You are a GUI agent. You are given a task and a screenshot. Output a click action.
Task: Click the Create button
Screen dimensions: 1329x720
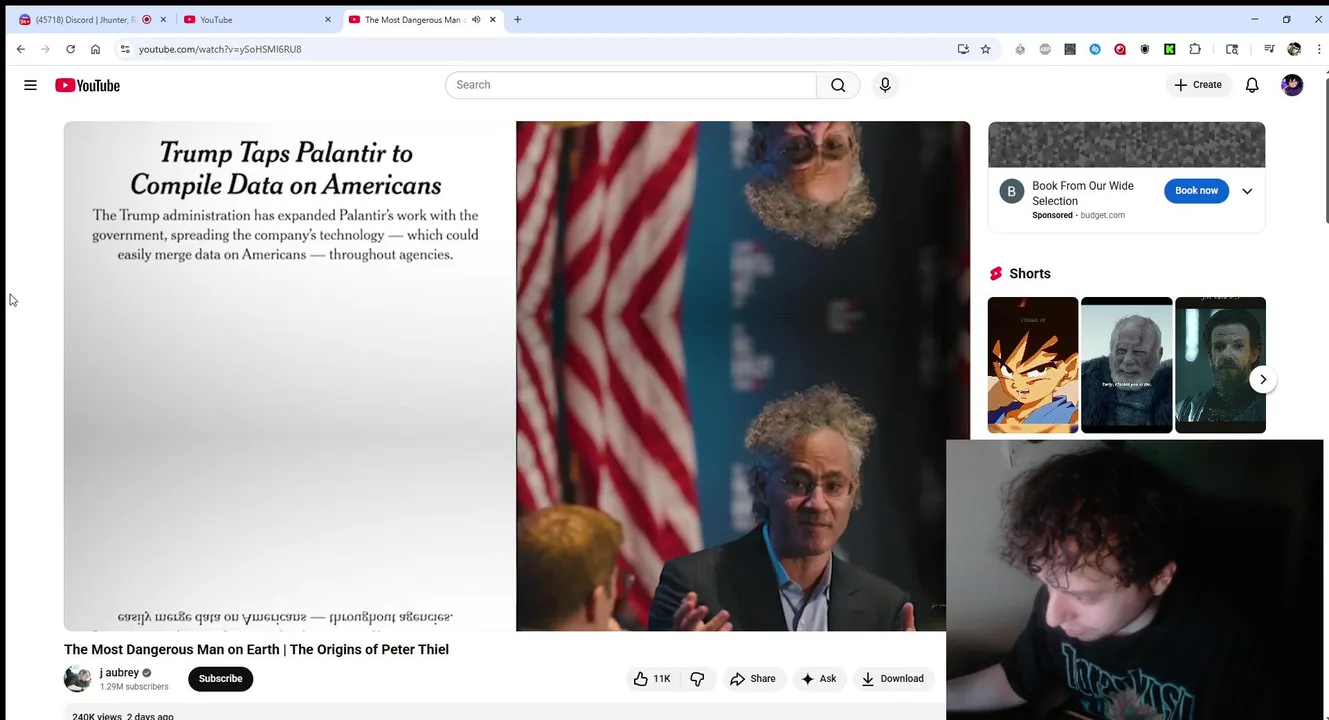point(1198,85)
